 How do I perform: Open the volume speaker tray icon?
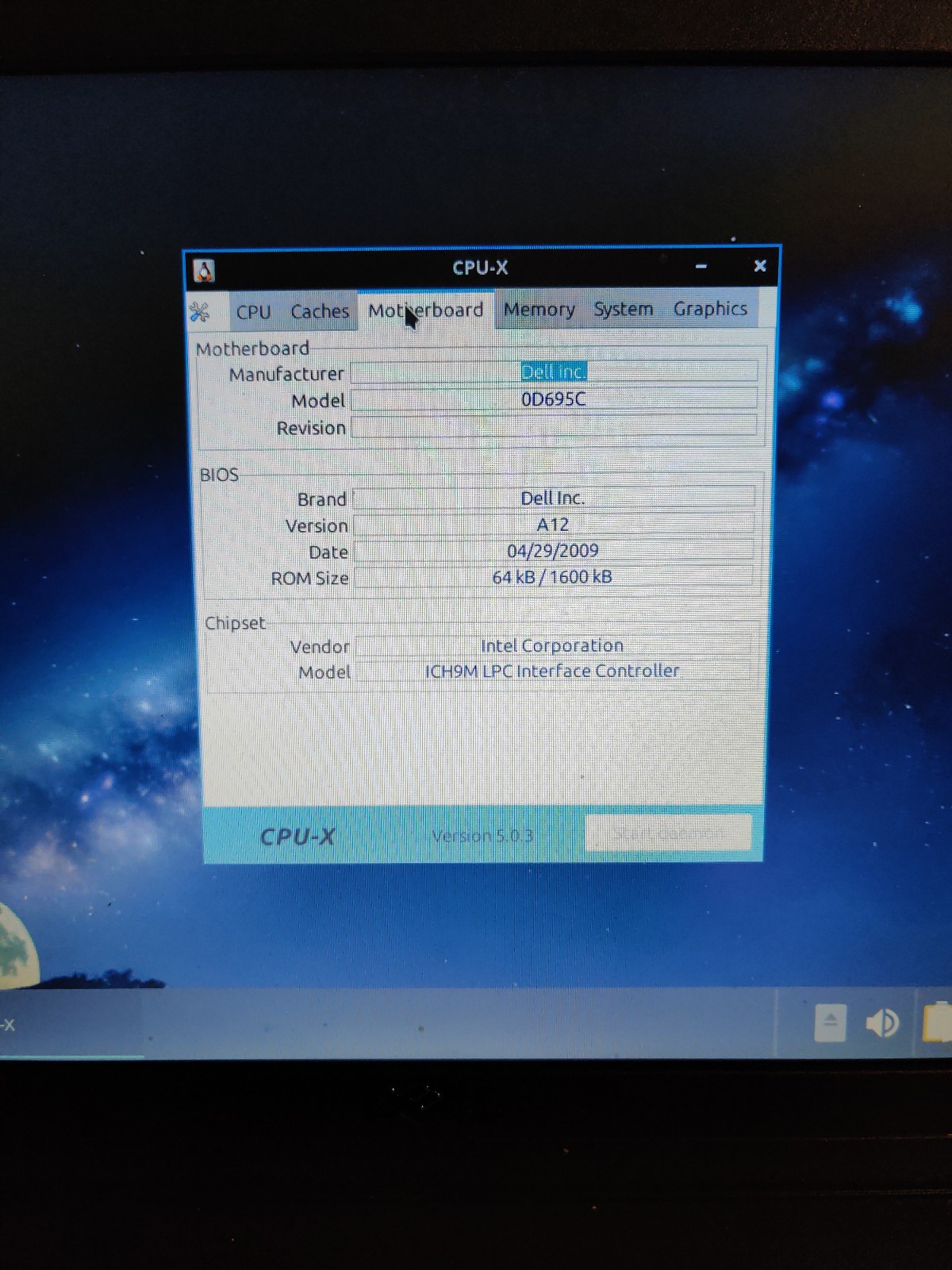click(x=881, y=1023)
